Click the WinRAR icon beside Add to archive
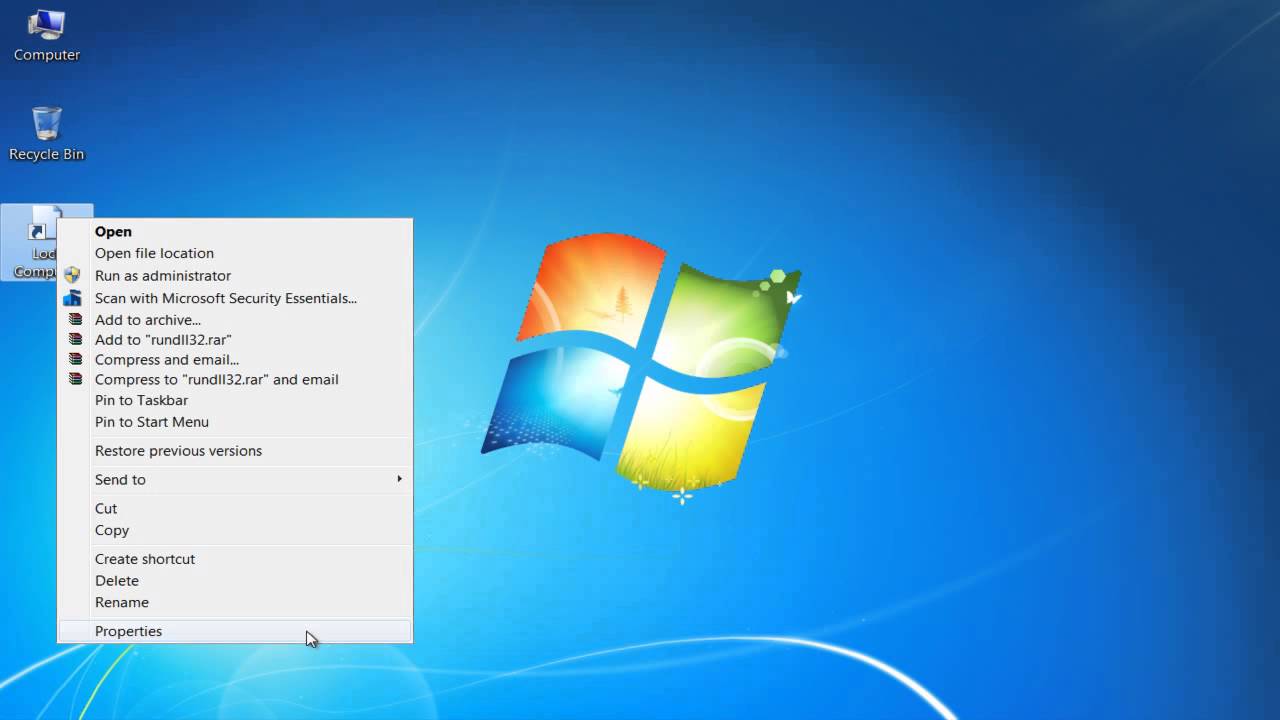The width and height of the screenshot is (1280, 720). (x=75, y=320)
